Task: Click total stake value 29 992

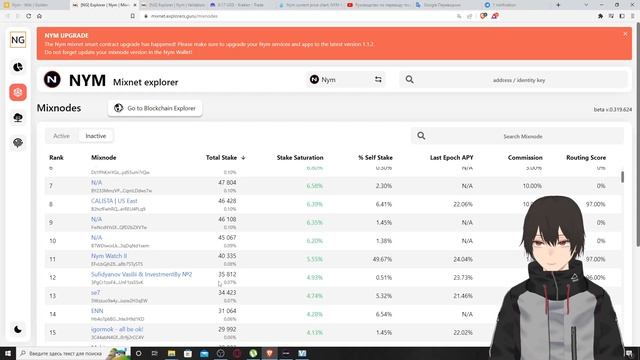Action: tap(227, 329)
